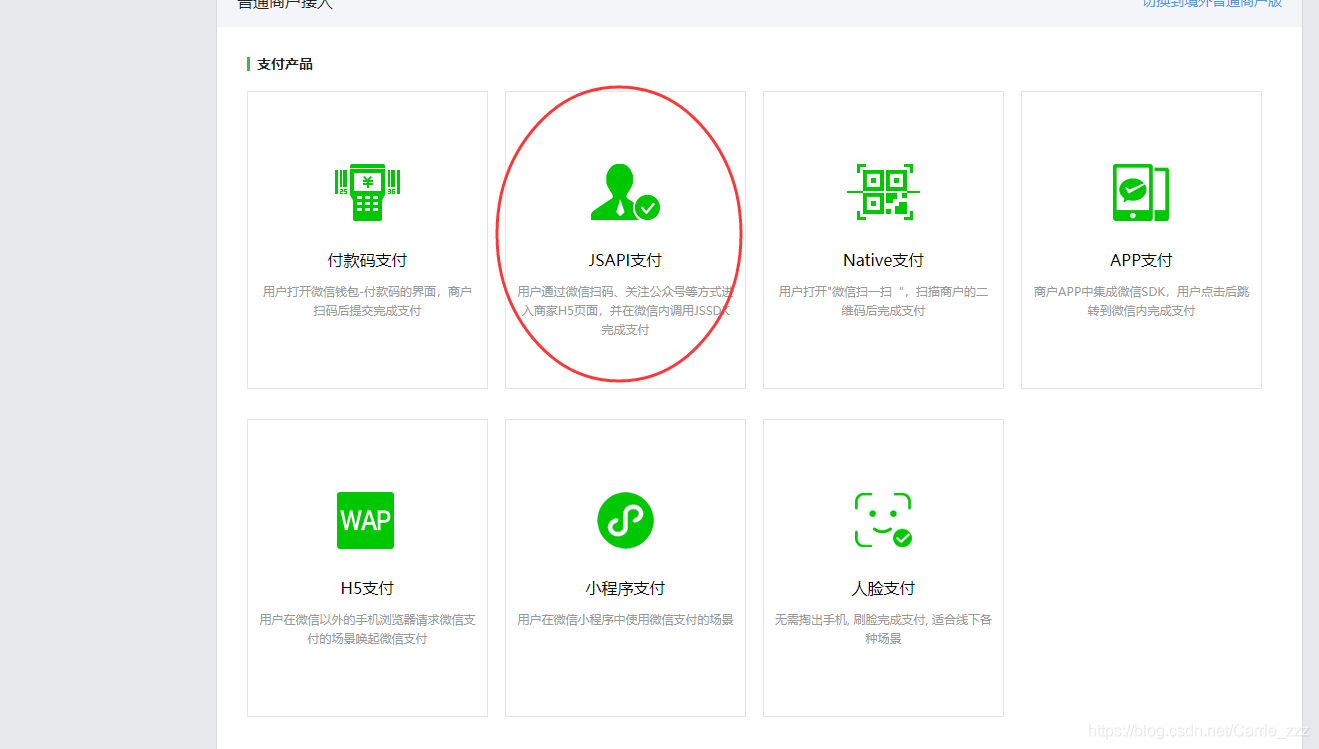Click the JSAPI支付 person icon inside red circle
1319x749 pixels.
624,191
